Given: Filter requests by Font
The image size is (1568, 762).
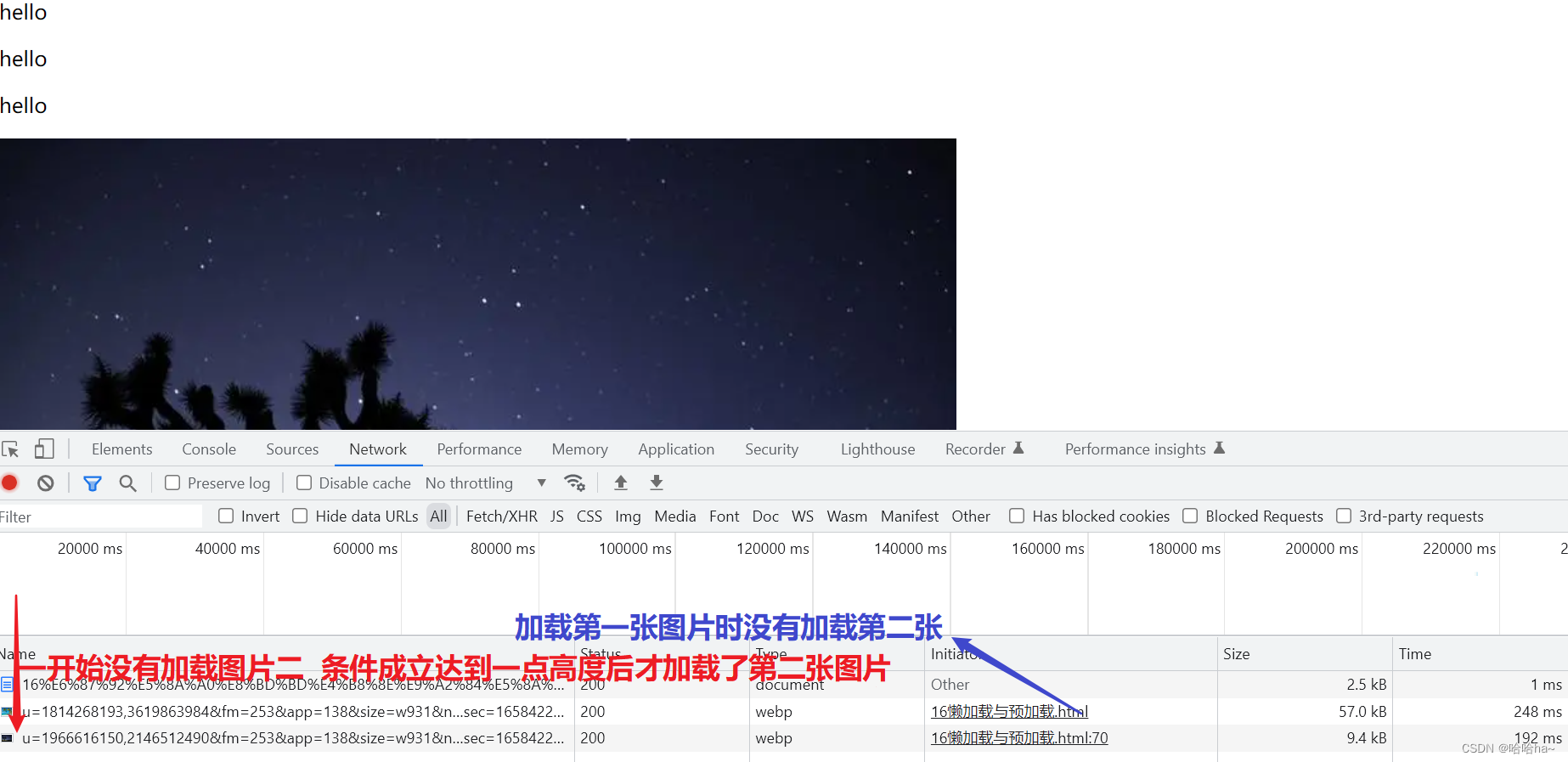Looking at the screenshot, I should pyautogui.click(x=725, y=516).
